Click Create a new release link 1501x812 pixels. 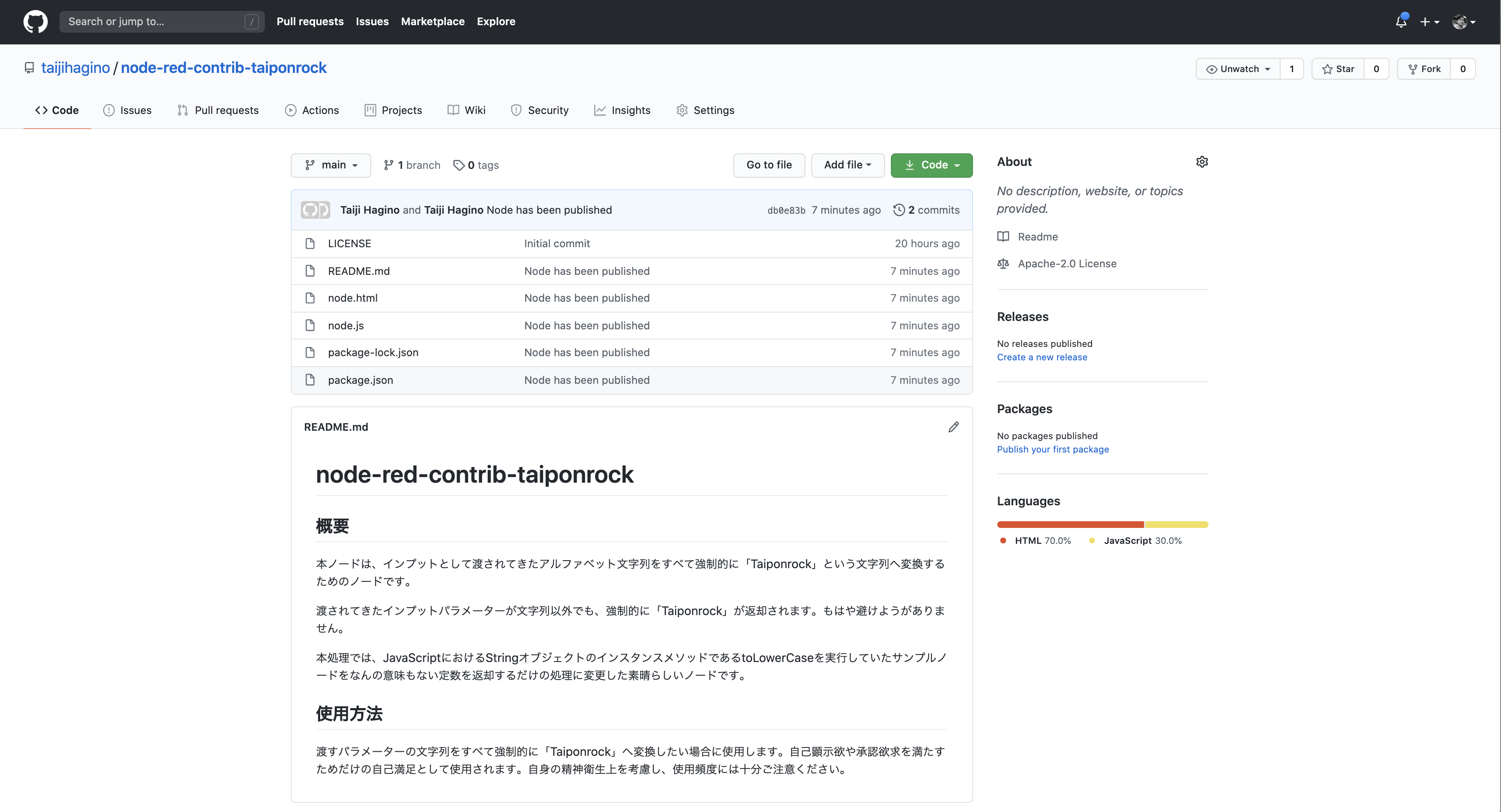pyautogui.click(x=1041, y=357)
